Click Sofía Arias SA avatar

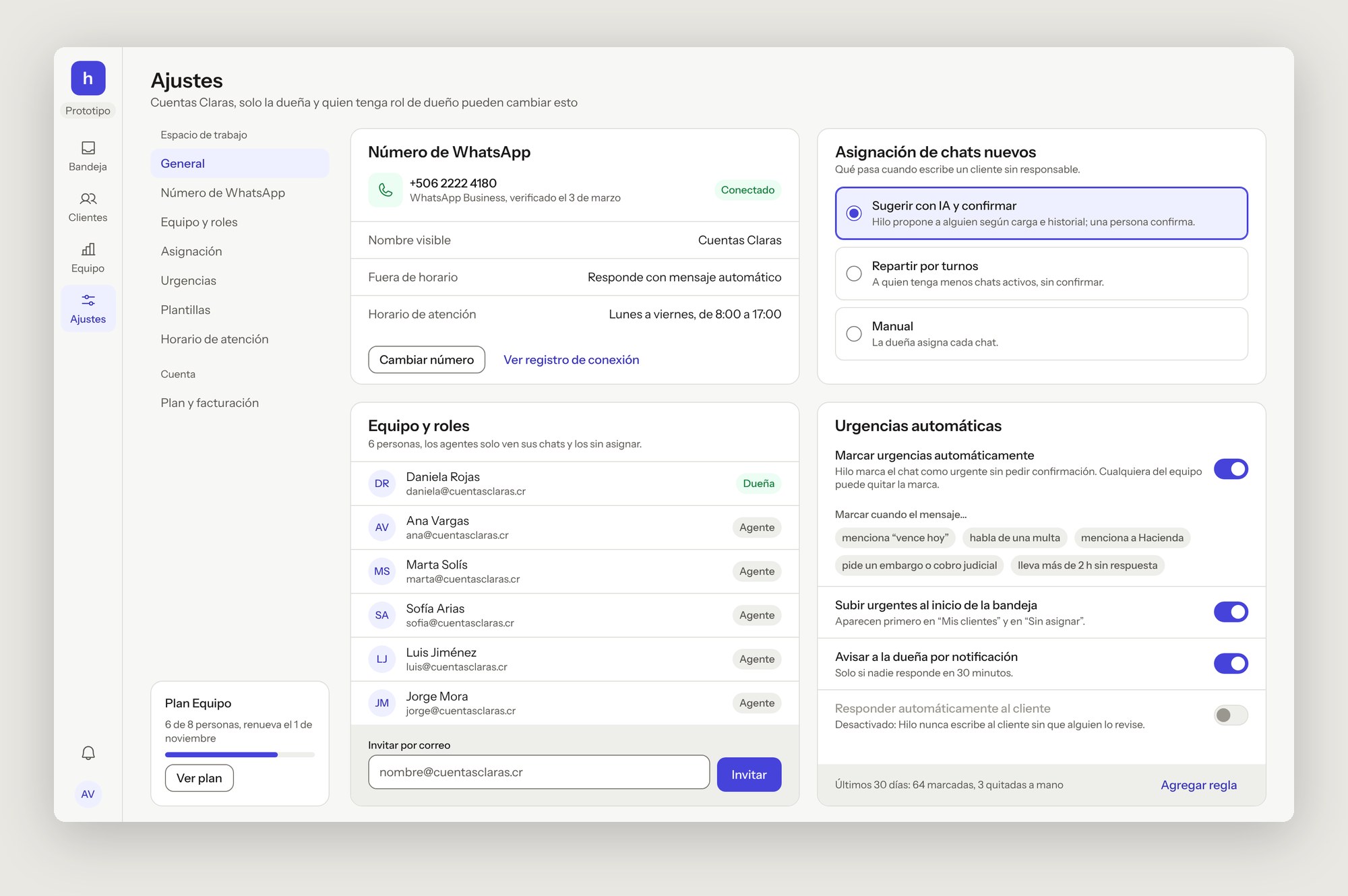tap(382, 615)
